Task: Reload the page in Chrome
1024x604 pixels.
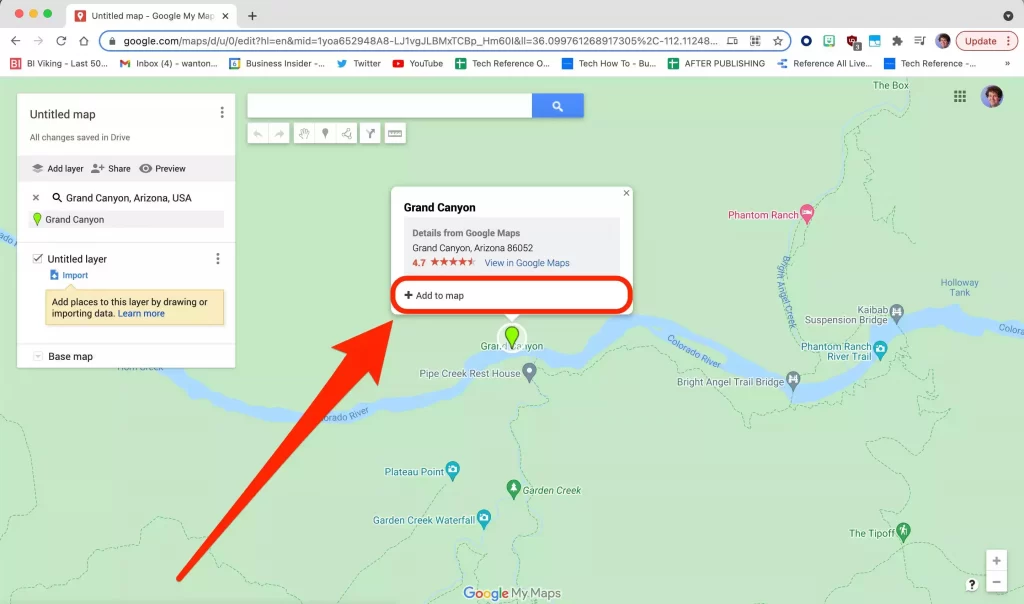Action: click(61, 41)
